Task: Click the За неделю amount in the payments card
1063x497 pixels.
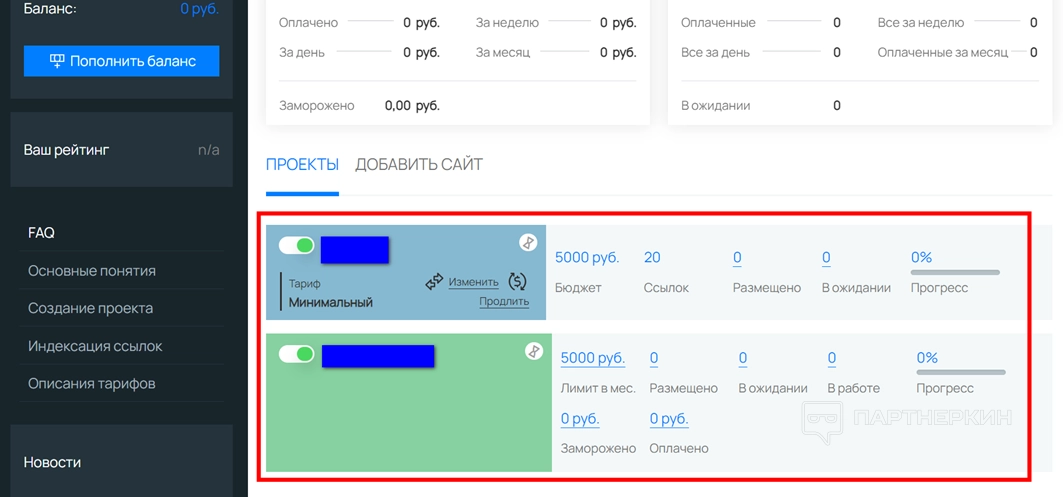Action: pyautogui.click(x=618, y=22)
